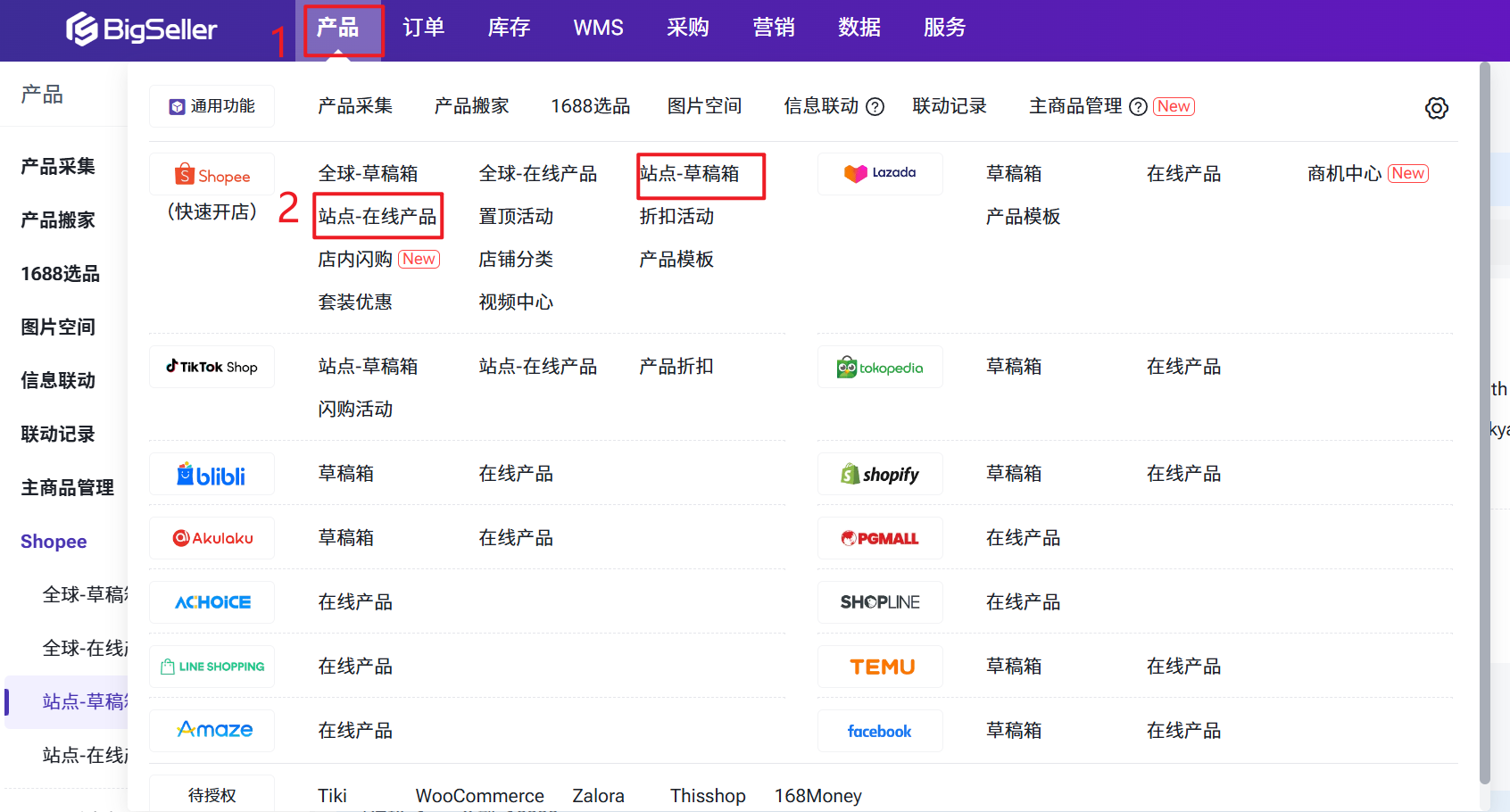
Task: Click the Tokopedia logo
Action: click(x=880, y=368)
